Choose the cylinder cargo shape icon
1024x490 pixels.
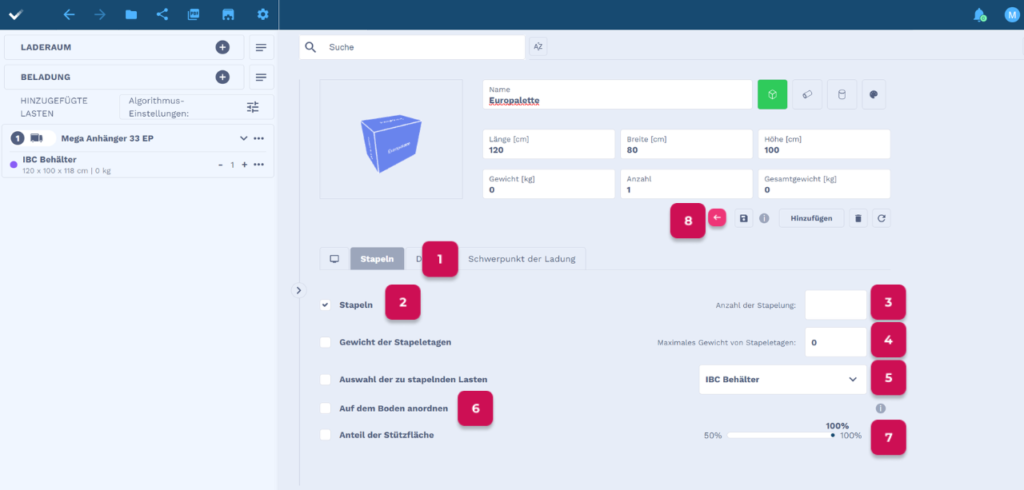[x=841, y=94]
